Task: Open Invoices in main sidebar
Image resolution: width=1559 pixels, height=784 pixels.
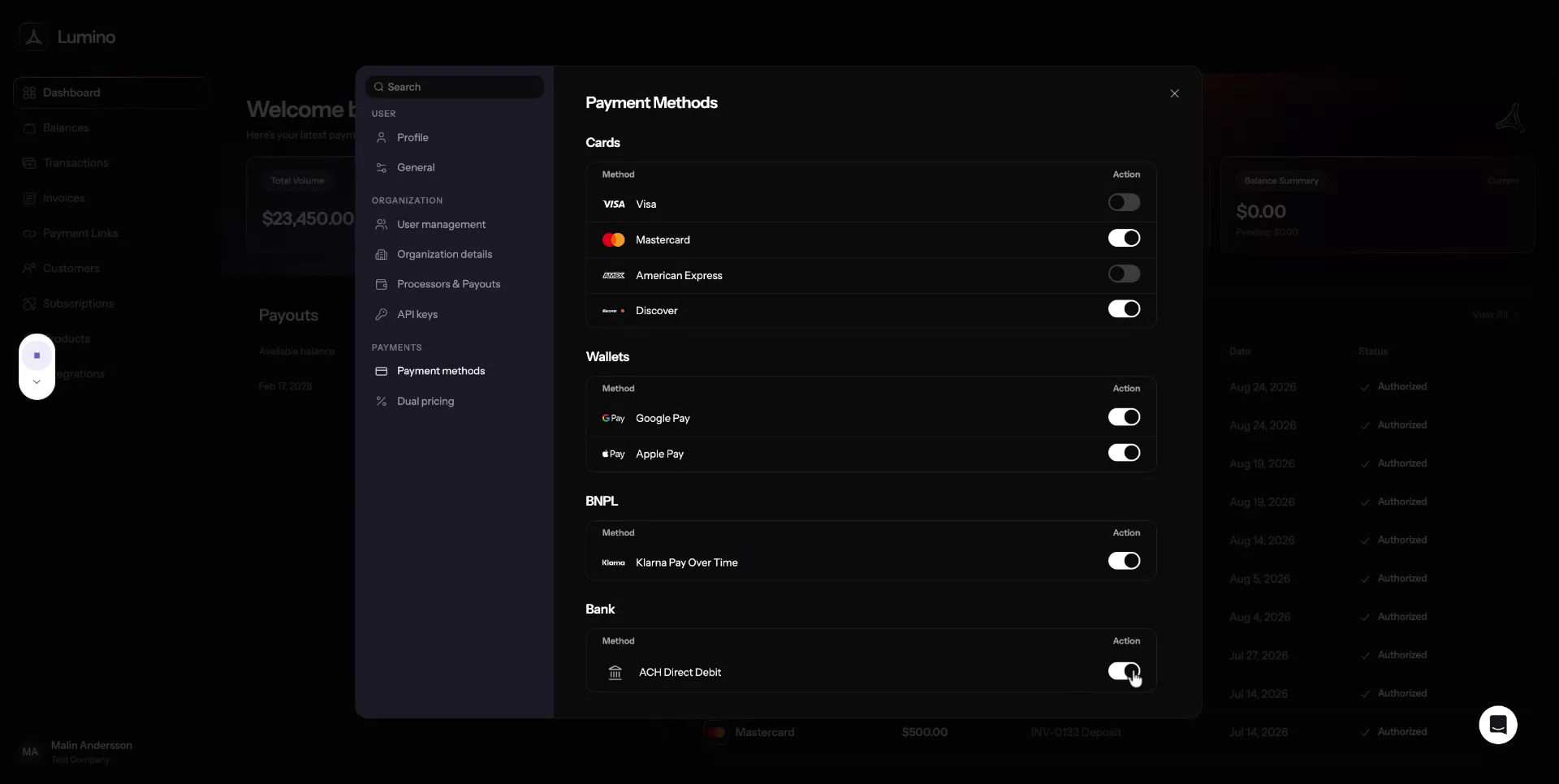Action: (x=110, y=198)
